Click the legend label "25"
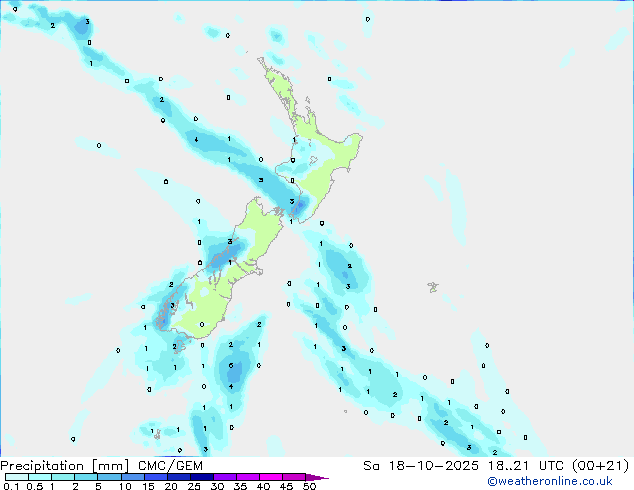The height and width of the screenshot is (490, 634). click(194, 486)
